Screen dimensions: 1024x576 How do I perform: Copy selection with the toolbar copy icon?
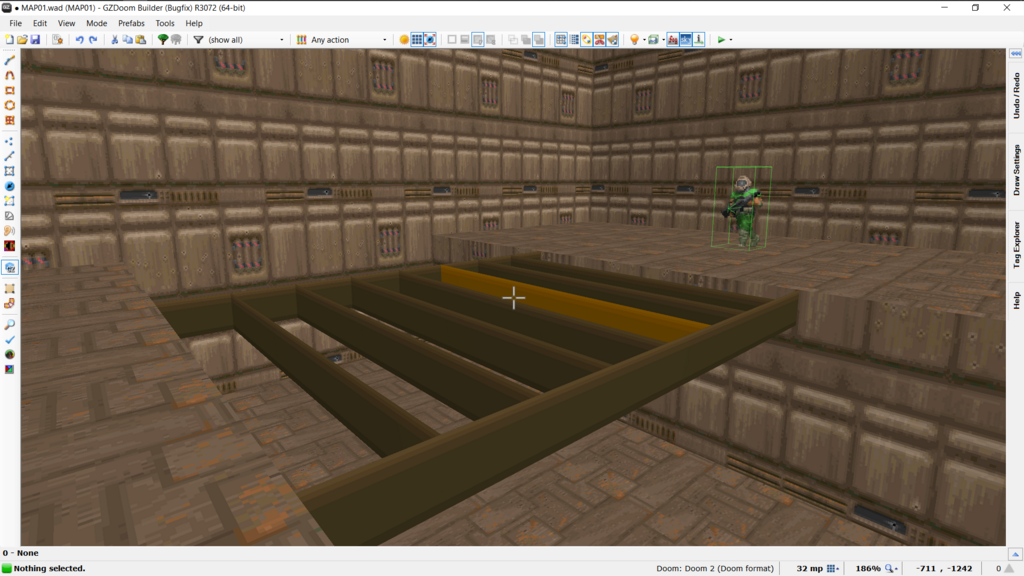pos(127,40)
